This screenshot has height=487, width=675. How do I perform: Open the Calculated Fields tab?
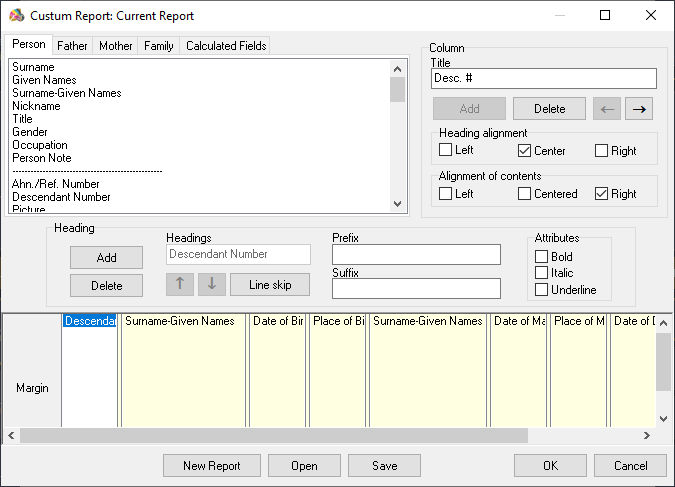tap(226, 46)
